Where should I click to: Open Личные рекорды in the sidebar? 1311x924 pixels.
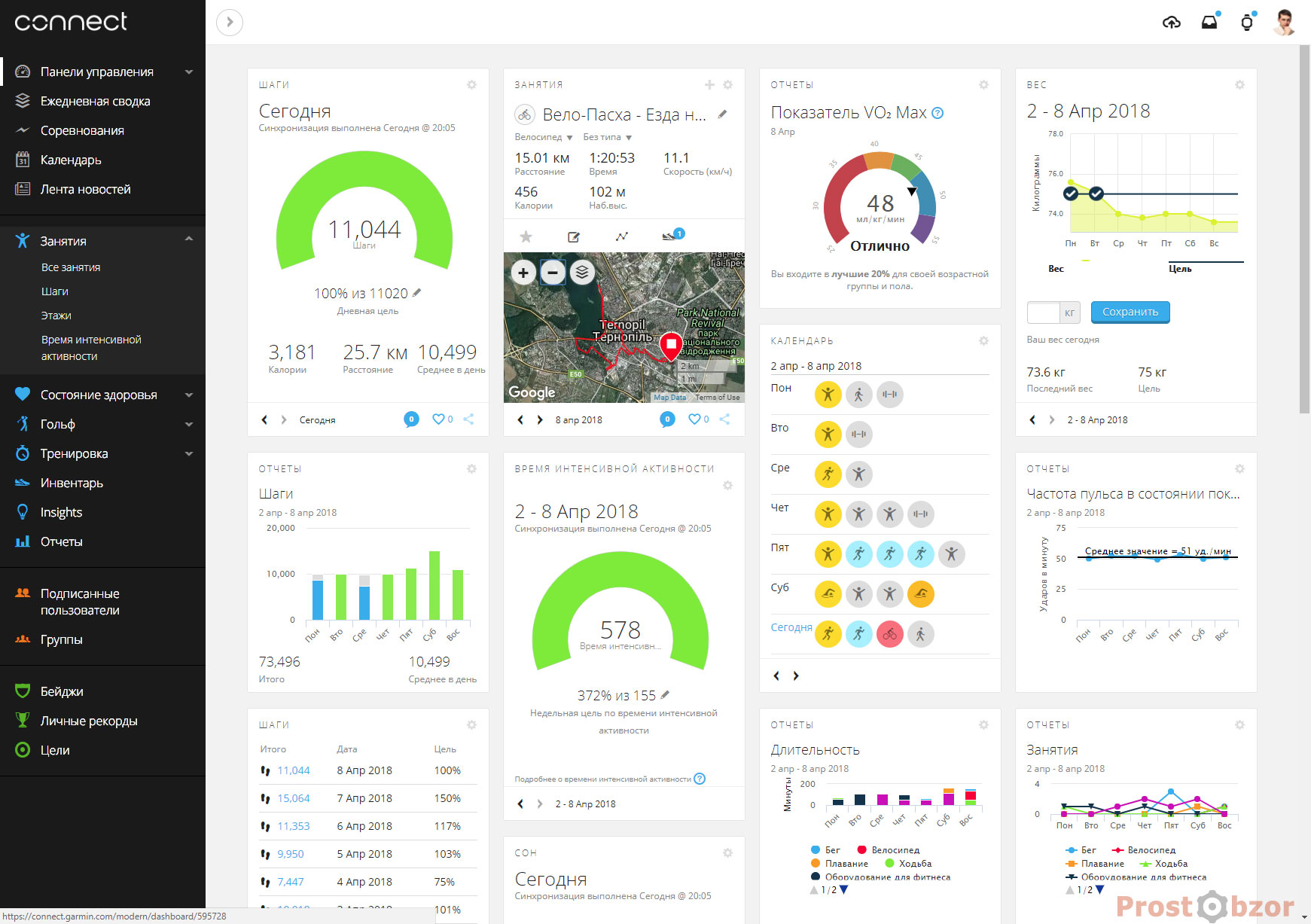pyautogui.click(x=89, y=721)
